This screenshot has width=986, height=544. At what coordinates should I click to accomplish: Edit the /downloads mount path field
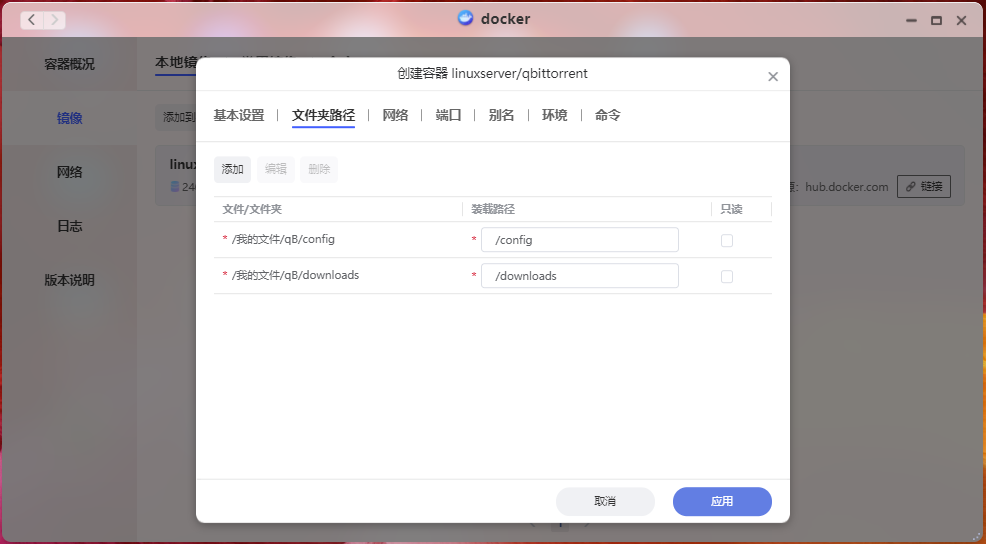coord(579,276)
